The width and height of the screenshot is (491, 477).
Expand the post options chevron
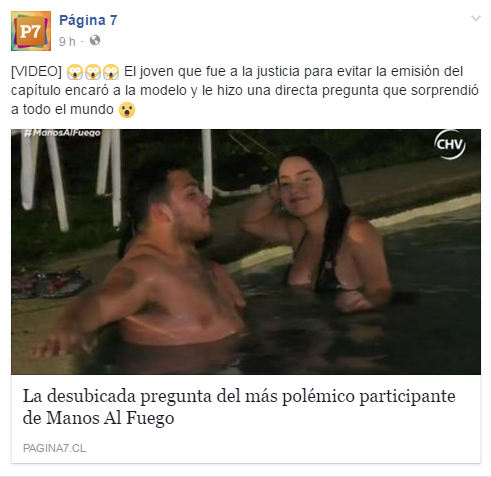click(x=476, y=18)
